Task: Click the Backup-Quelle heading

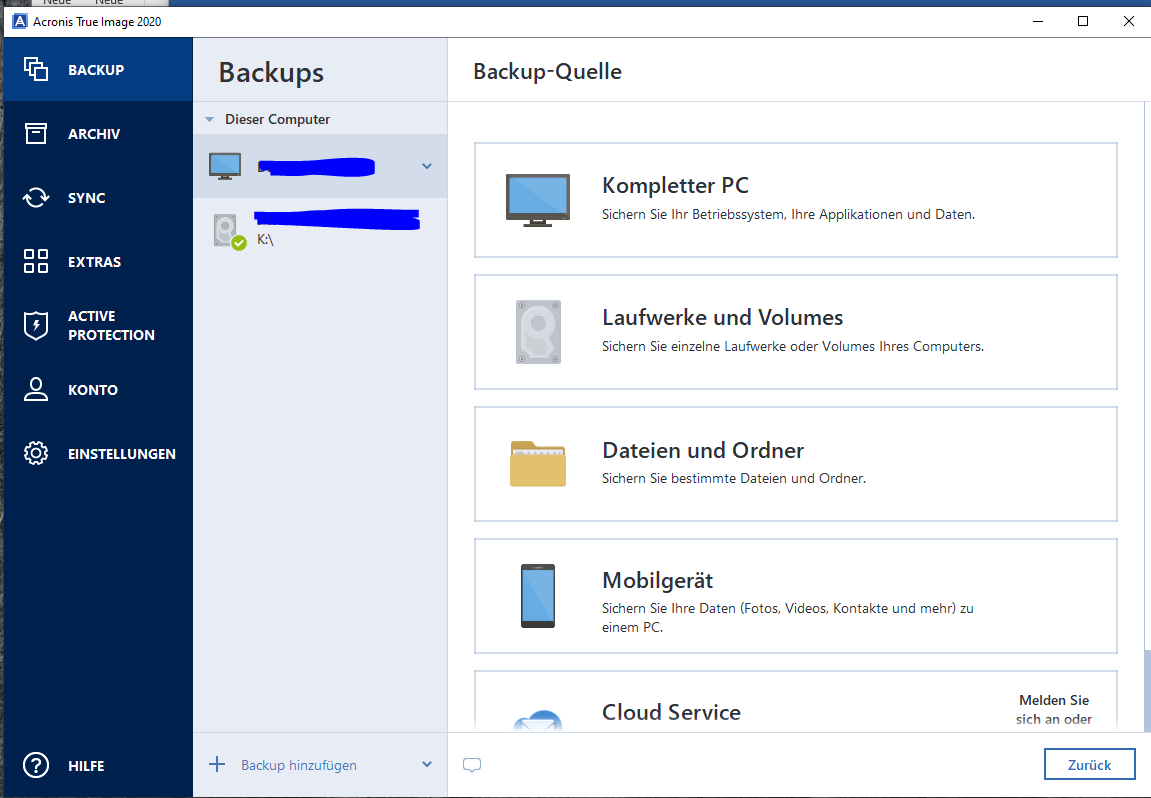Action: (x=548, y=71)
